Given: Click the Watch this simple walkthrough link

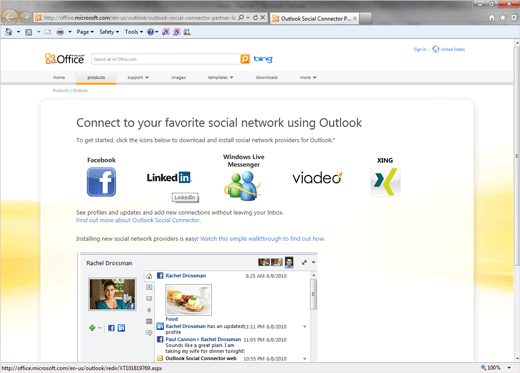Looking at the screenshot, I should [262, 239].
